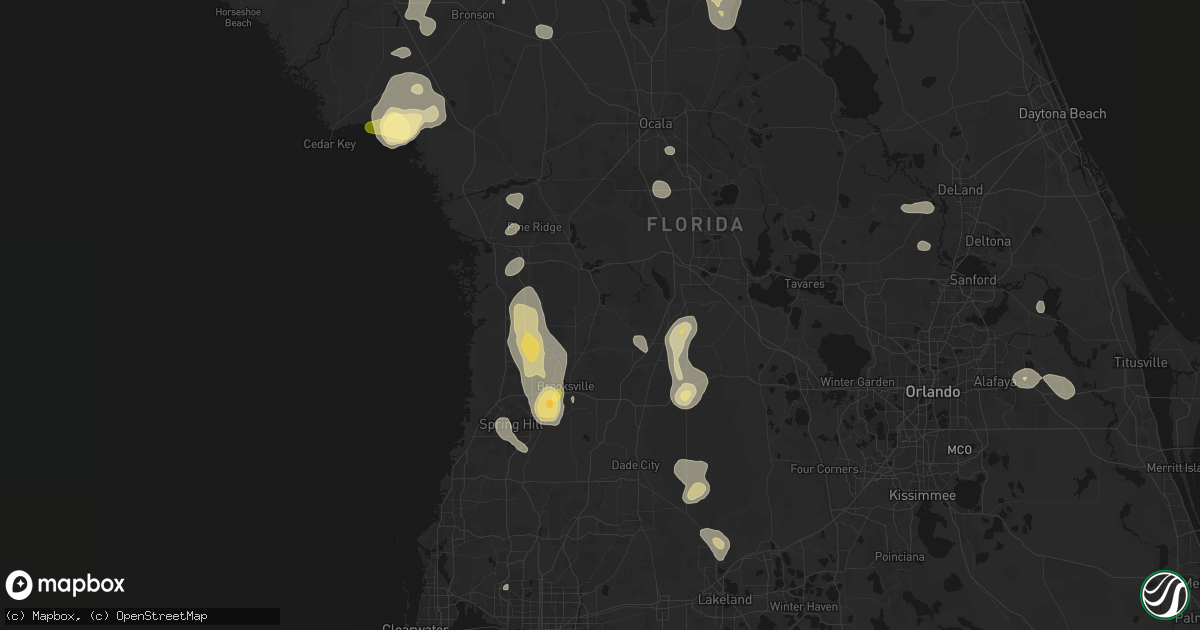Click the storm cell east of Dade City

693,481
